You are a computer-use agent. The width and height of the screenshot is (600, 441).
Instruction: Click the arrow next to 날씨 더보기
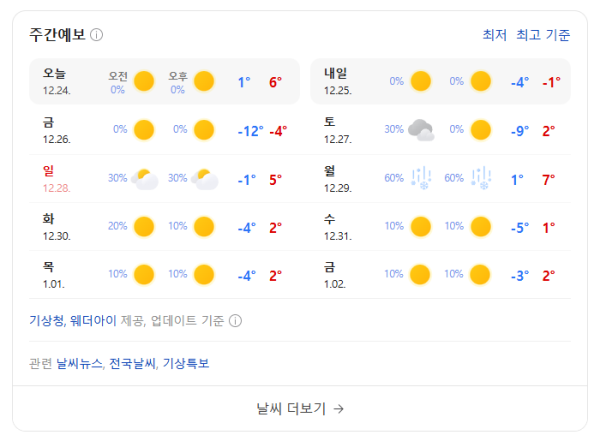[x=339, y=408]
